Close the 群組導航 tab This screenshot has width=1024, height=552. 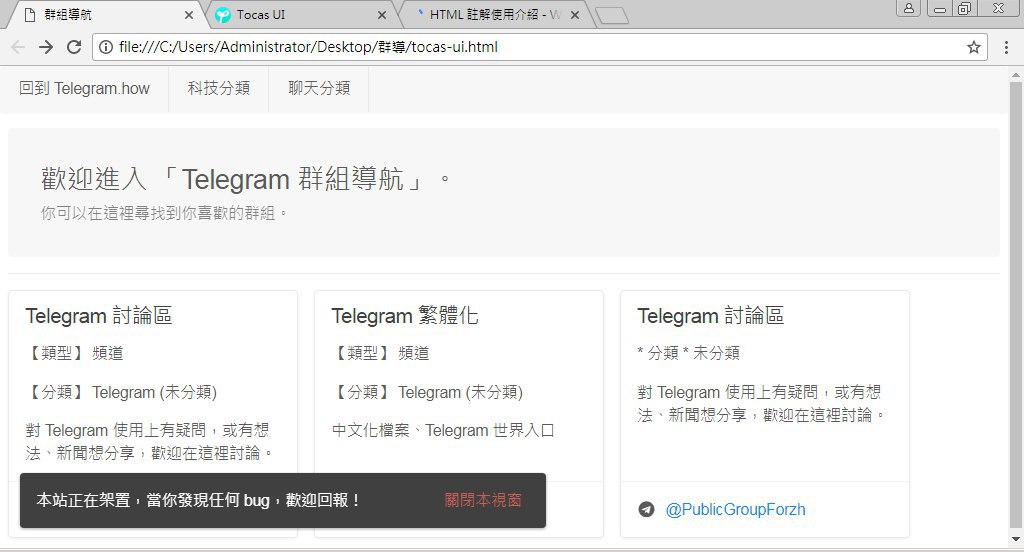tap(190, 15)
